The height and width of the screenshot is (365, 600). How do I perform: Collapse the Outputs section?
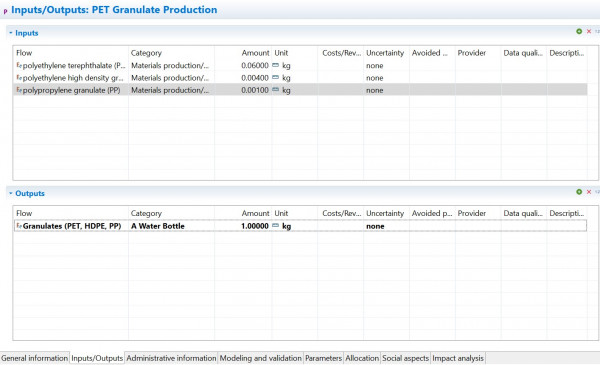(11, 193)
